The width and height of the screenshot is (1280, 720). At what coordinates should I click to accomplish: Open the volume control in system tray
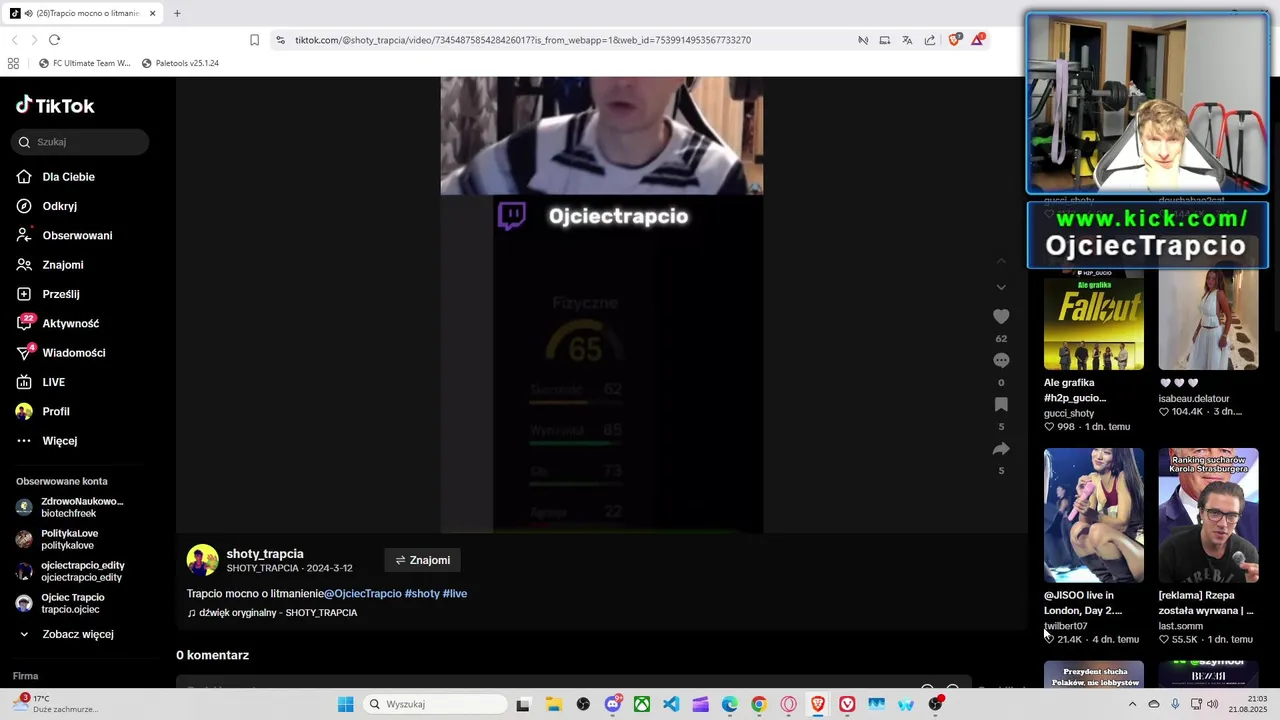[x=1213, y=704]
